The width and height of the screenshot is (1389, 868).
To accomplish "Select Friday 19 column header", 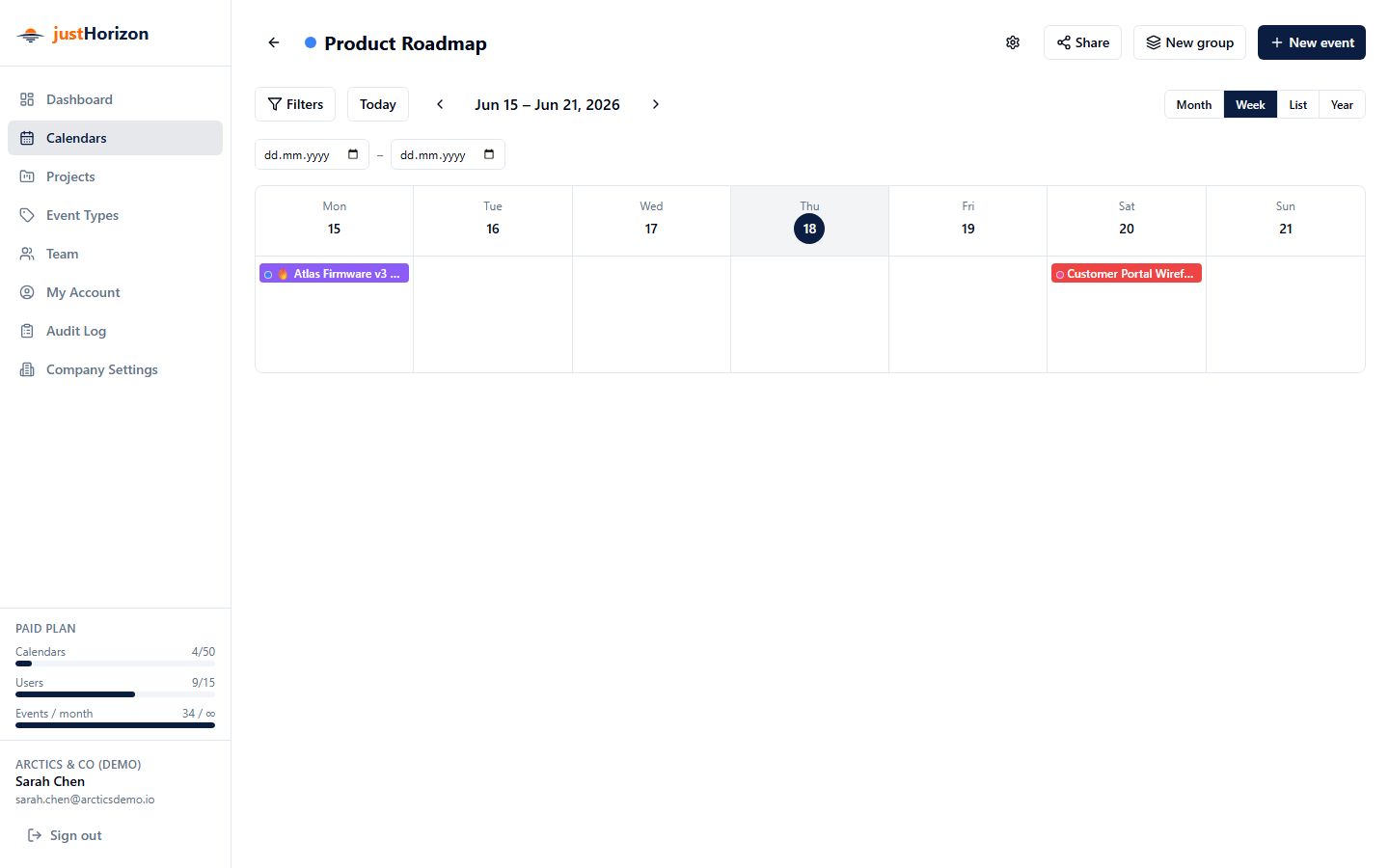I will (967, 221).
